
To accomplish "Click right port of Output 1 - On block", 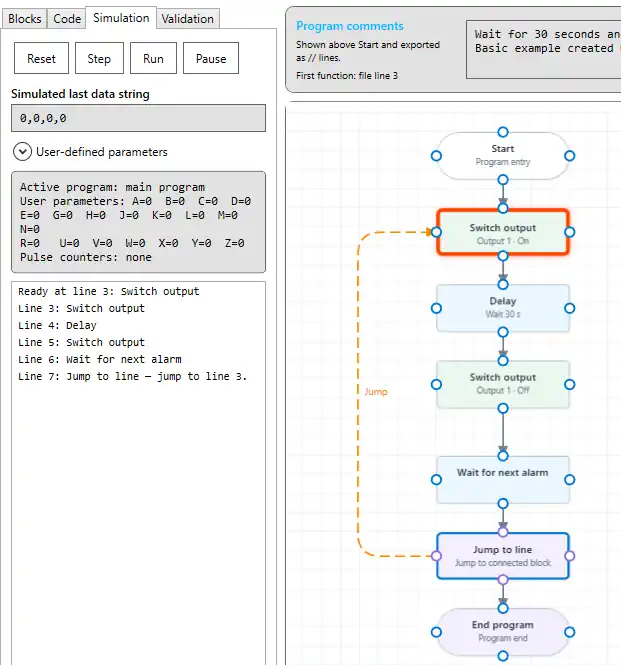I will coord(570,232).
